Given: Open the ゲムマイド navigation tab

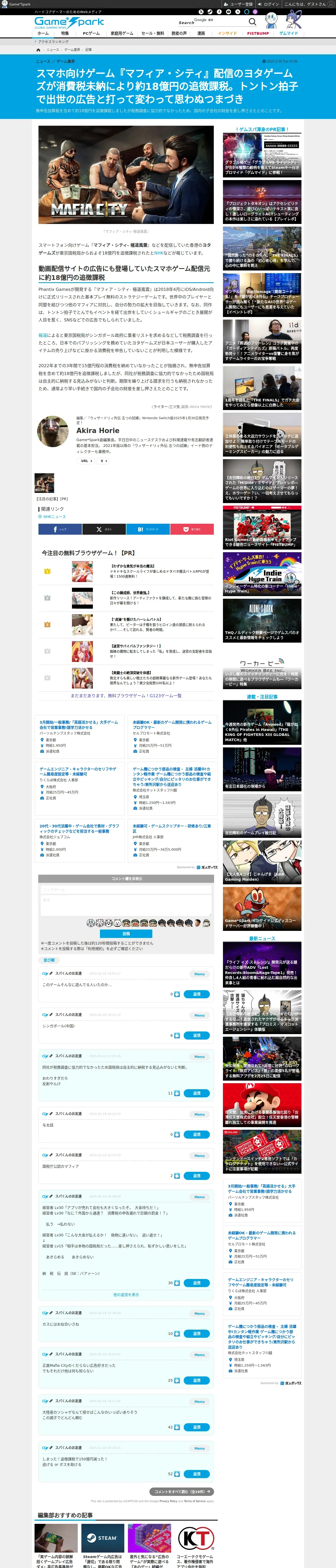Looking at the screenshot, I should [288, 33].
